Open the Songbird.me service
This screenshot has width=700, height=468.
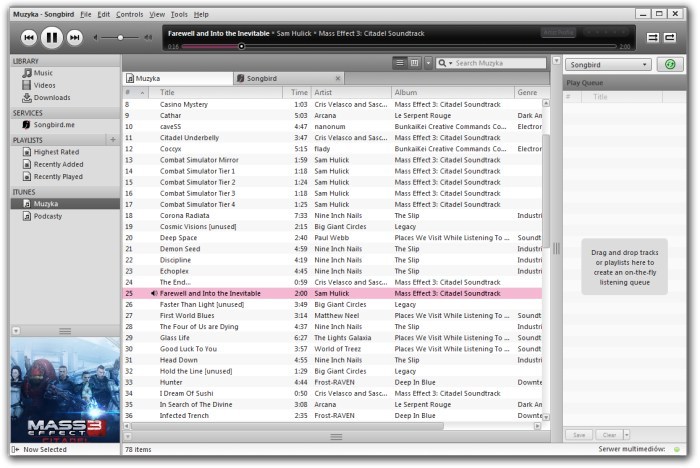(54, 125)
